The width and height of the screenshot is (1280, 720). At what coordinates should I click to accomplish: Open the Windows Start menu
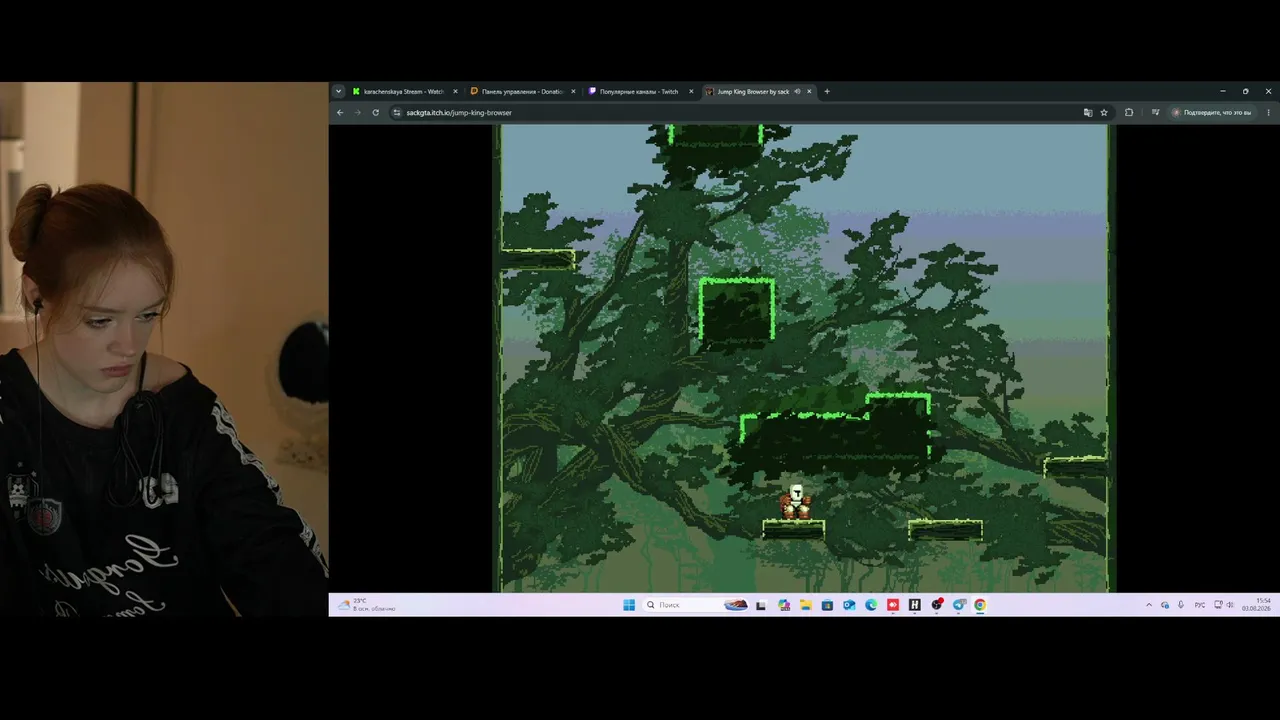pyautogui.click(x=629, y=604)
